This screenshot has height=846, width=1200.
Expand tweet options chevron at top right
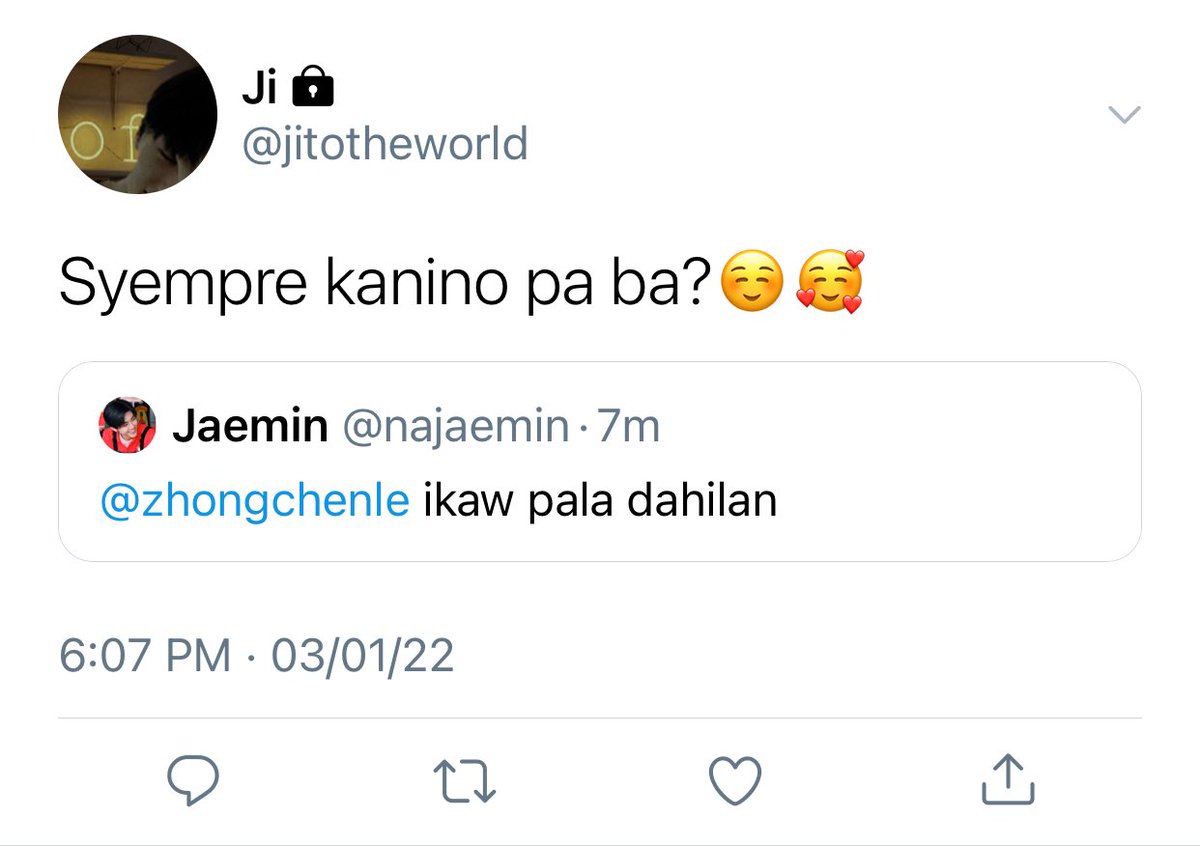click(x=1125, y=115)
